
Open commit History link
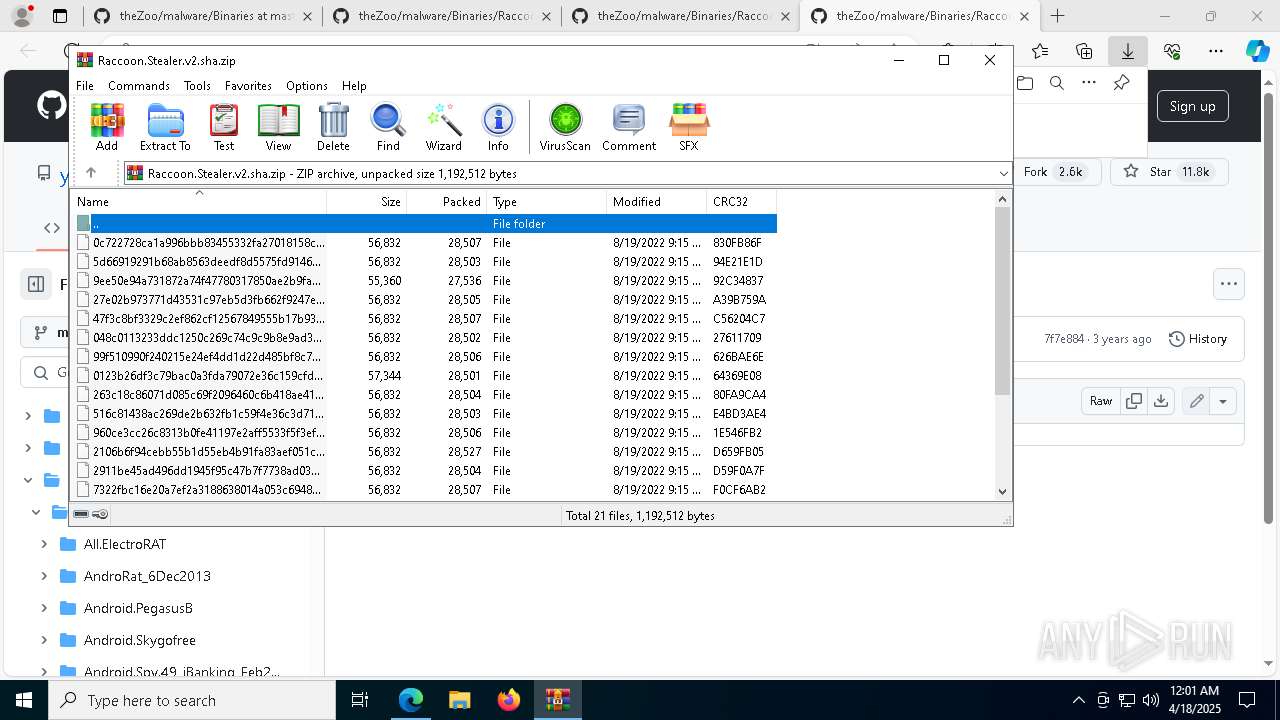(1198, 339)
